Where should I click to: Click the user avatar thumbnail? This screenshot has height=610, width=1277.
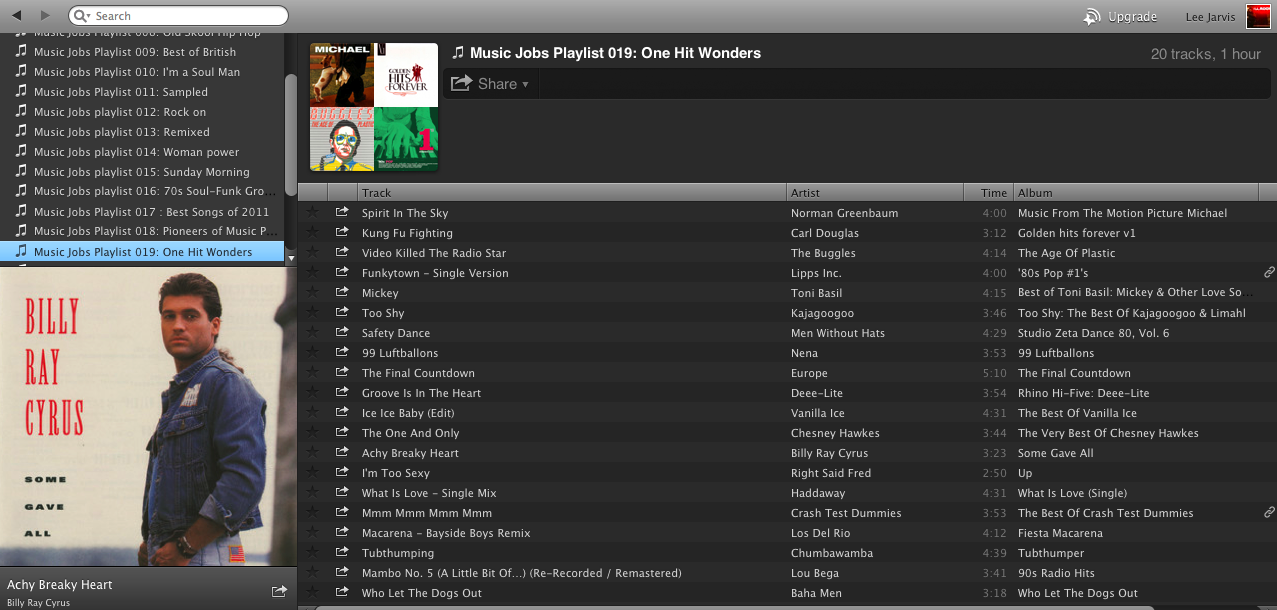(x=1258, y=16)
